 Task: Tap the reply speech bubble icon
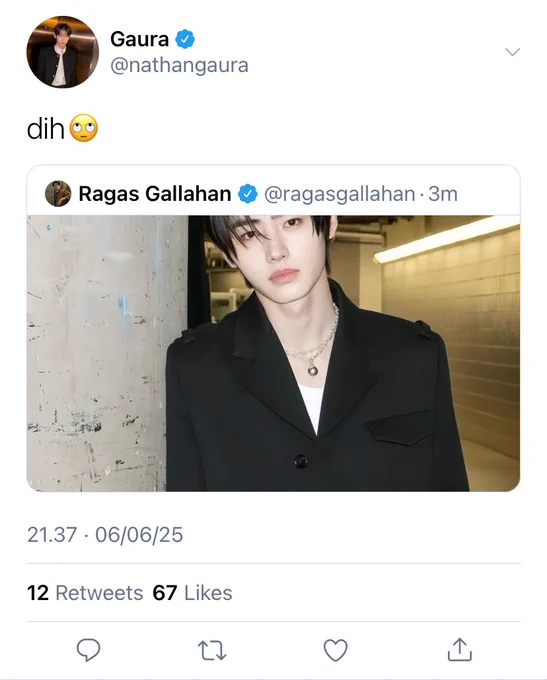[88, 649]
